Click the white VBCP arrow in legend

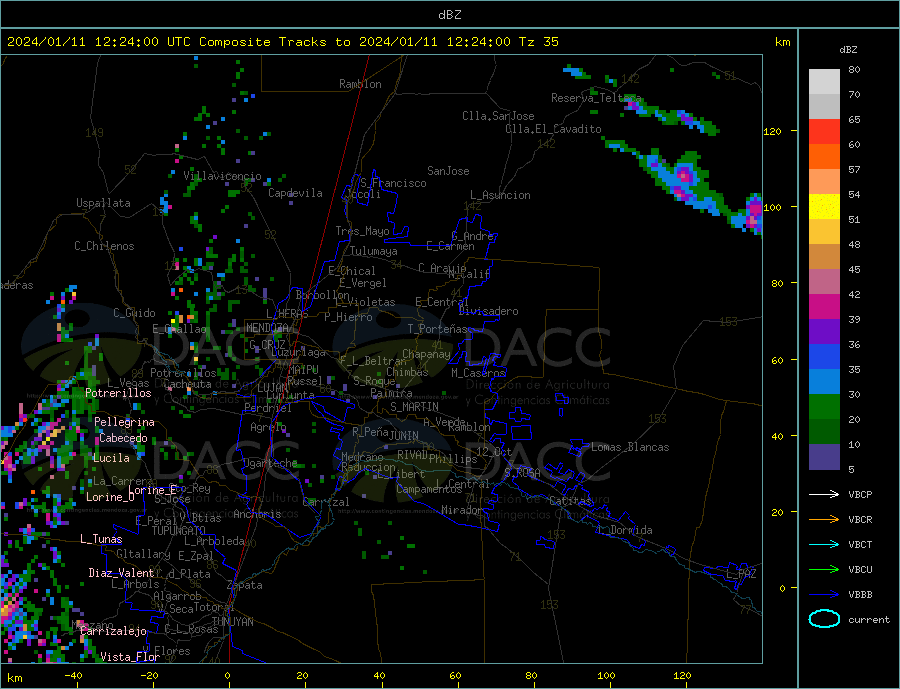pyautogui.click(x=824, y=494)
